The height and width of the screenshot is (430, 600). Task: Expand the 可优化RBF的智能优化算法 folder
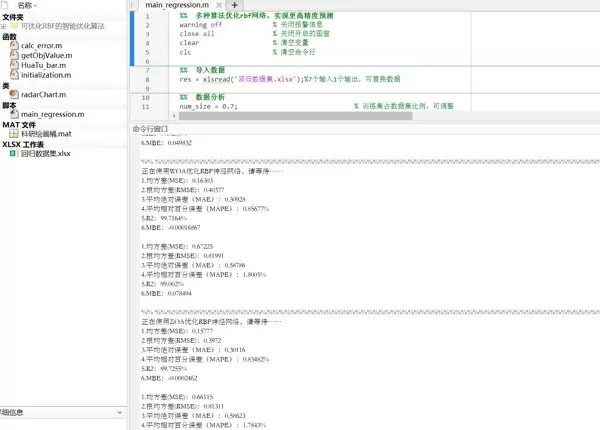tap(4, 27)
